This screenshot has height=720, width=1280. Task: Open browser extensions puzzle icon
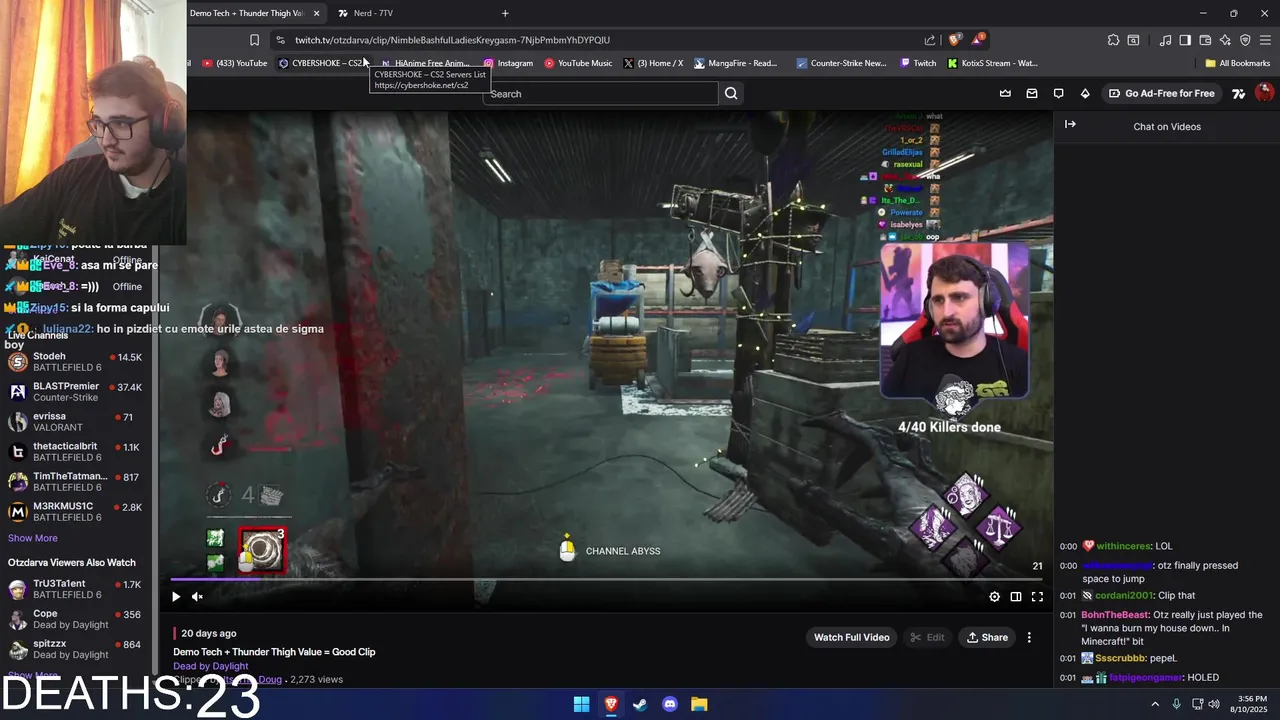(1113, 40)
